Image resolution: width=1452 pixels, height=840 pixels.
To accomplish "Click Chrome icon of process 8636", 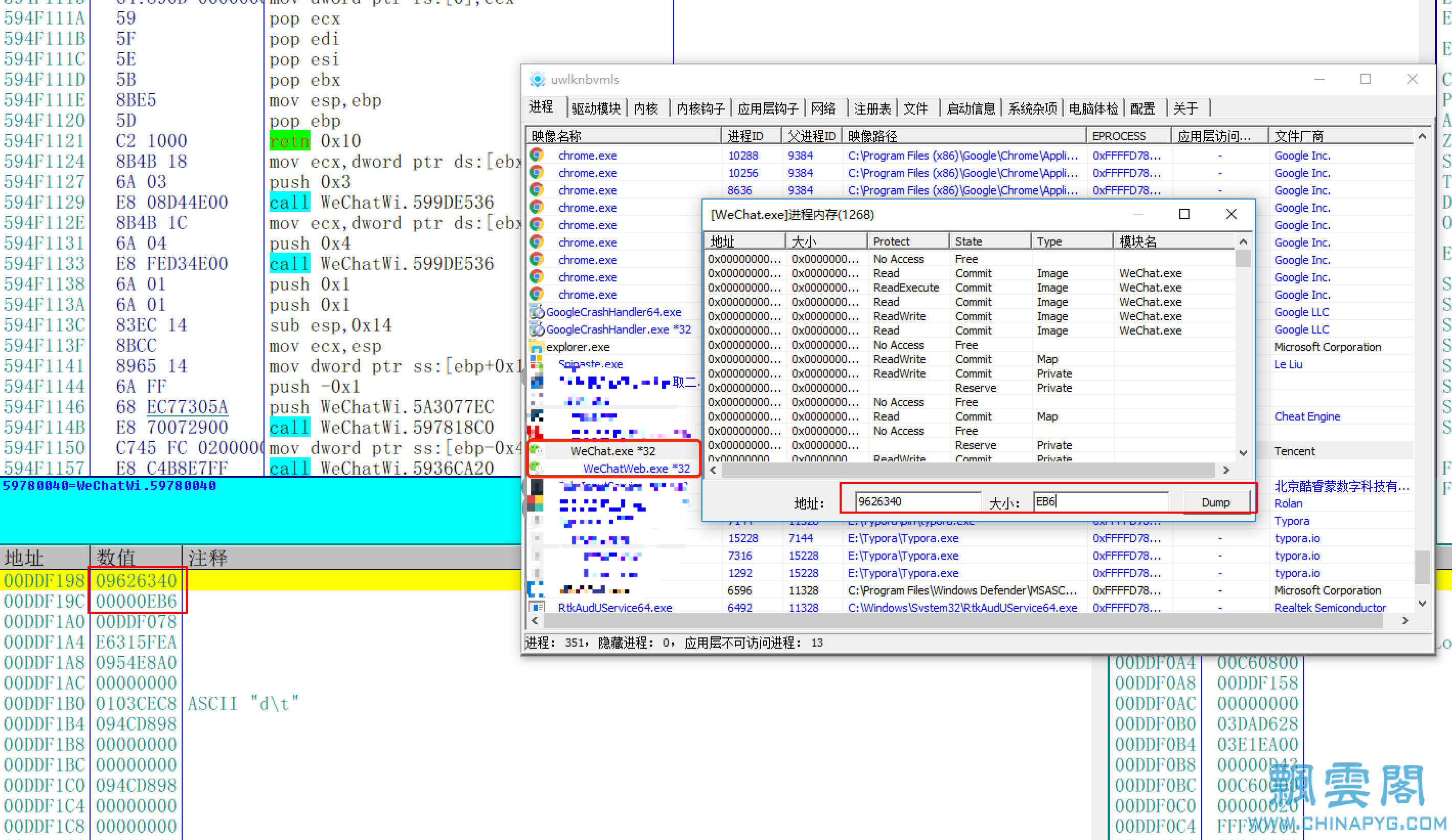I will 536,190.
